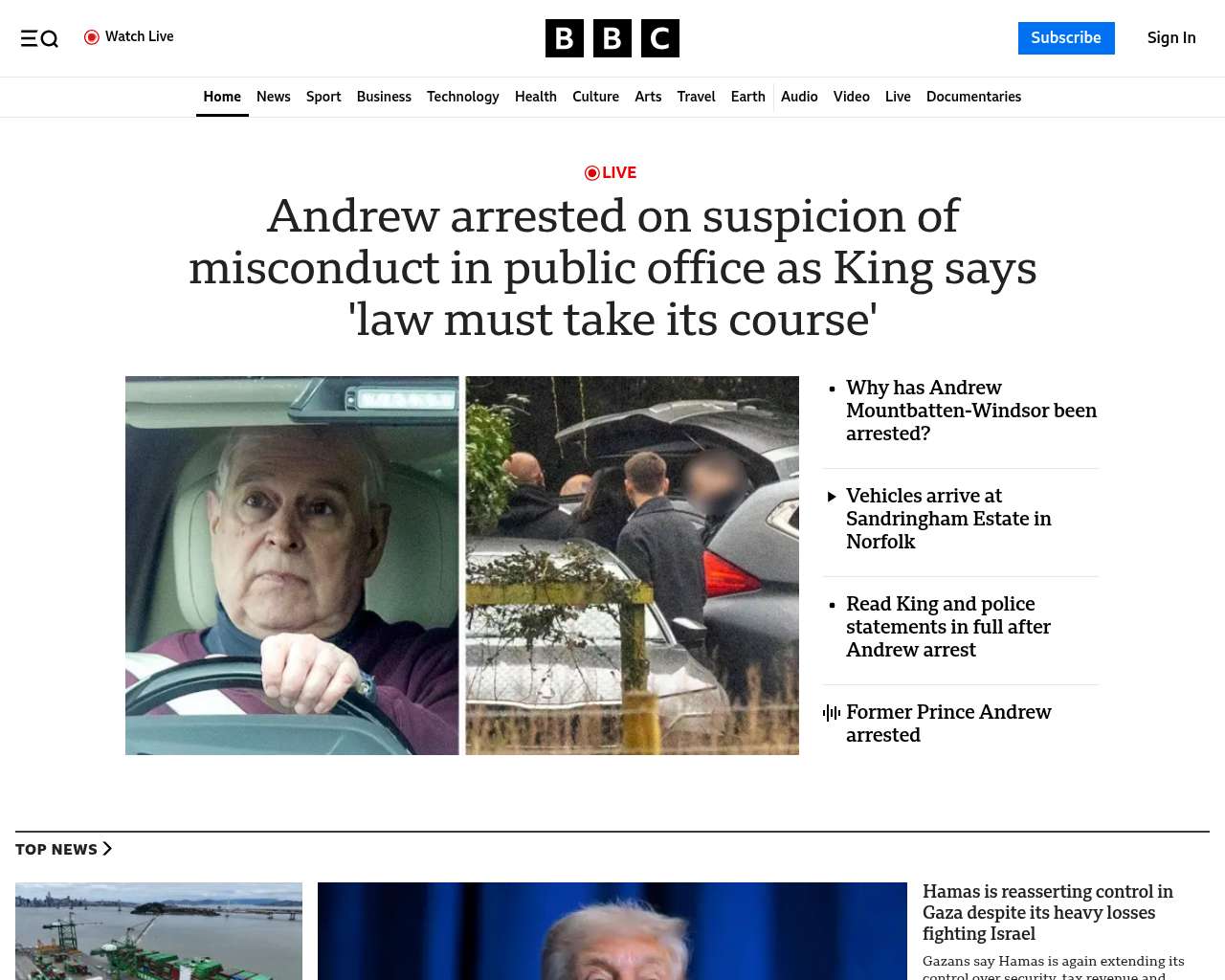Open the Andrew arrested main headline

pyautogui.click(x=612, y=267)
